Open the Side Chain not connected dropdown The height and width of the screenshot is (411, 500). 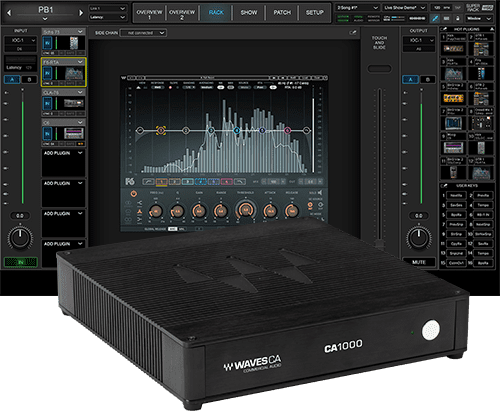pos(143,33)
